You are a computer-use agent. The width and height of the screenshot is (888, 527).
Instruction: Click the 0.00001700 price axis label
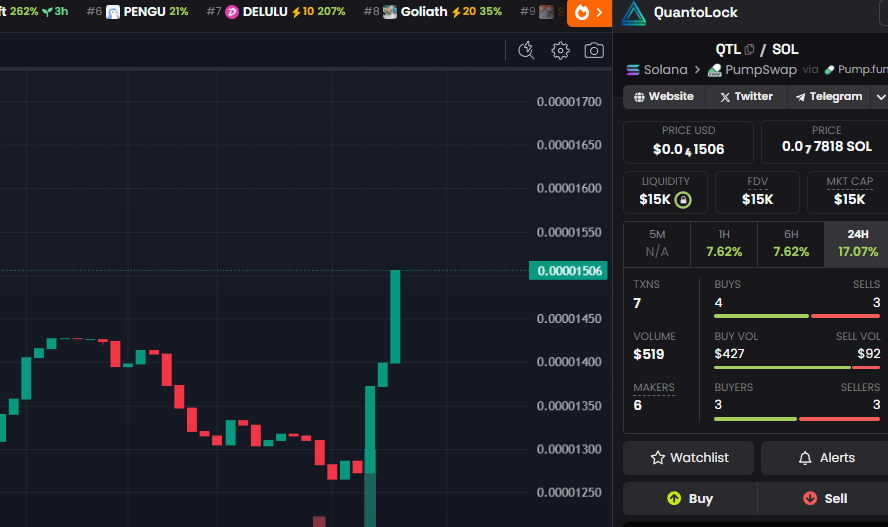tap(569, 102)
